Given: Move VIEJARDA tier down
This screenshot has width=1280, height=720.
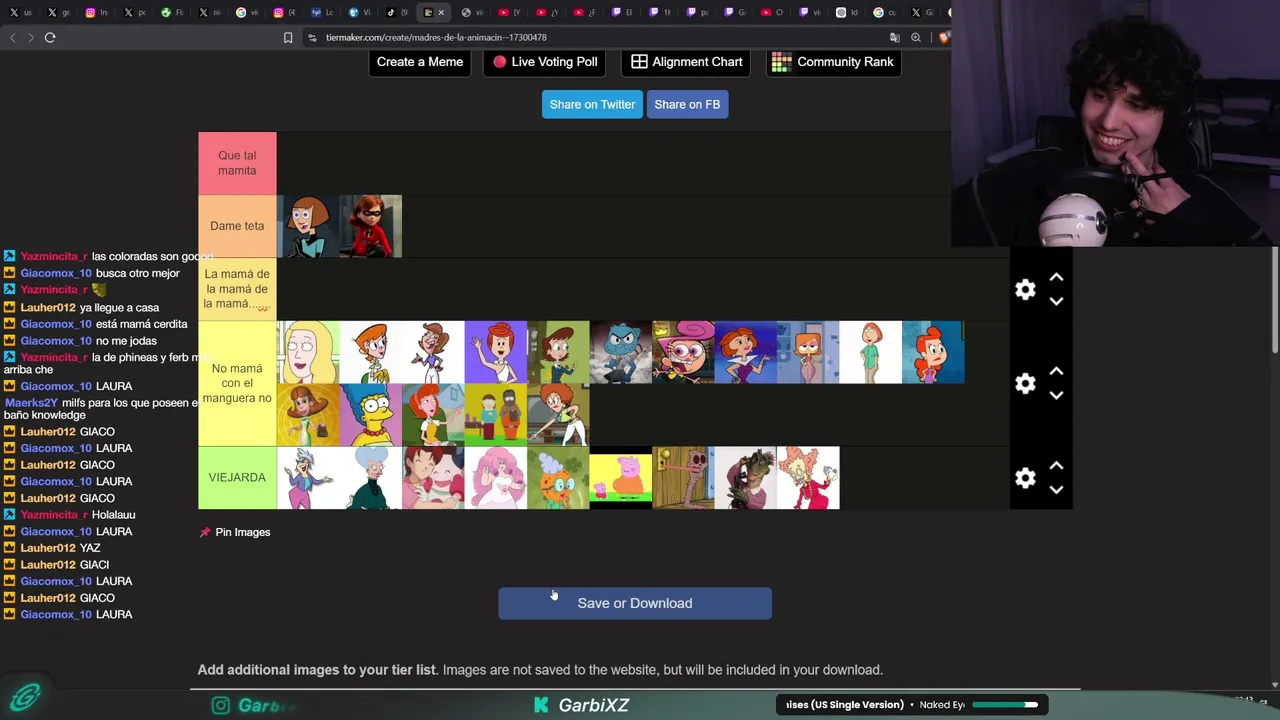Looking at the screenshot, I should [x=1056, y=490].
